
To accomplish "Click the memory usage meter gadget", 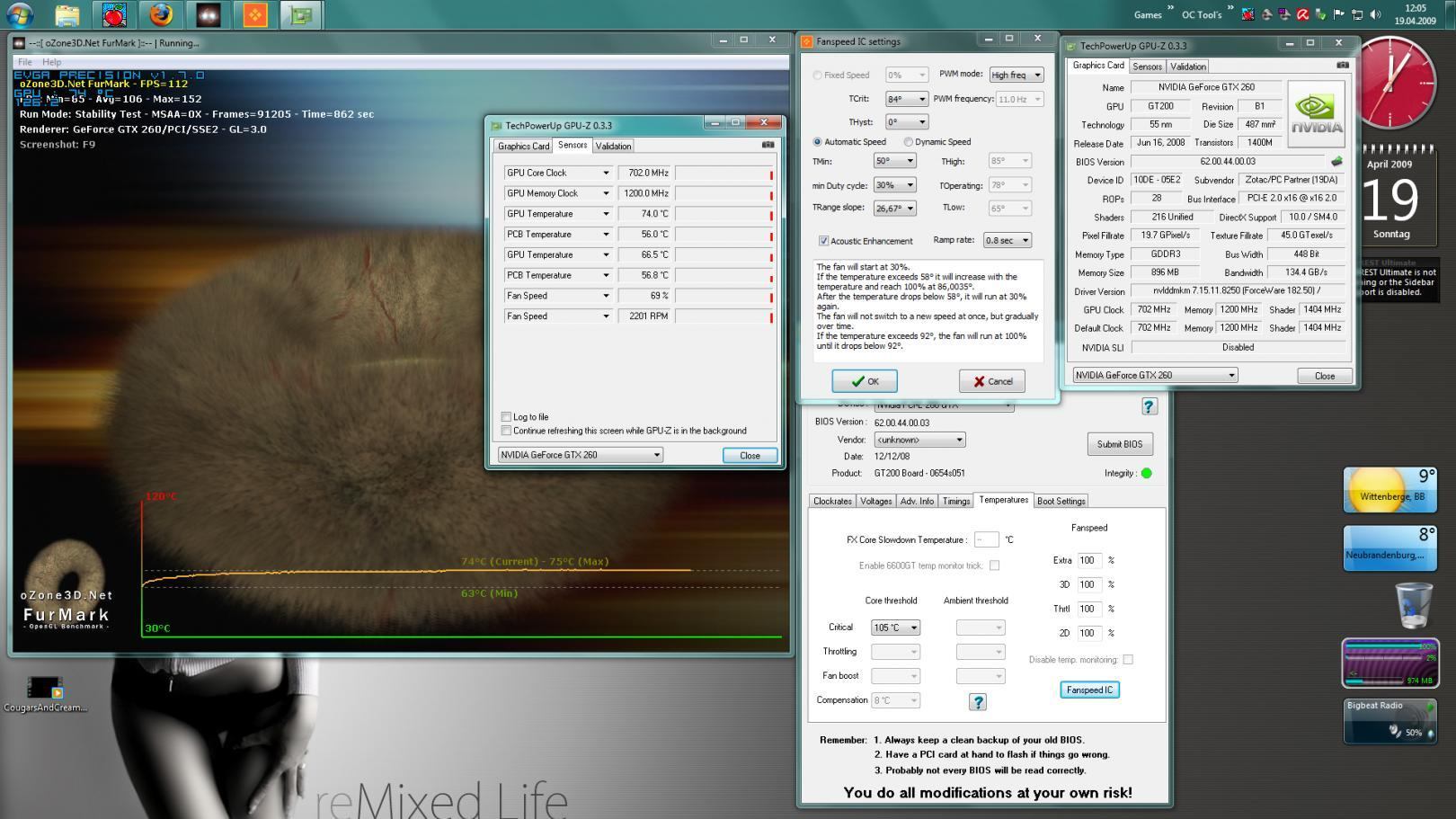I will (1390, 663).
